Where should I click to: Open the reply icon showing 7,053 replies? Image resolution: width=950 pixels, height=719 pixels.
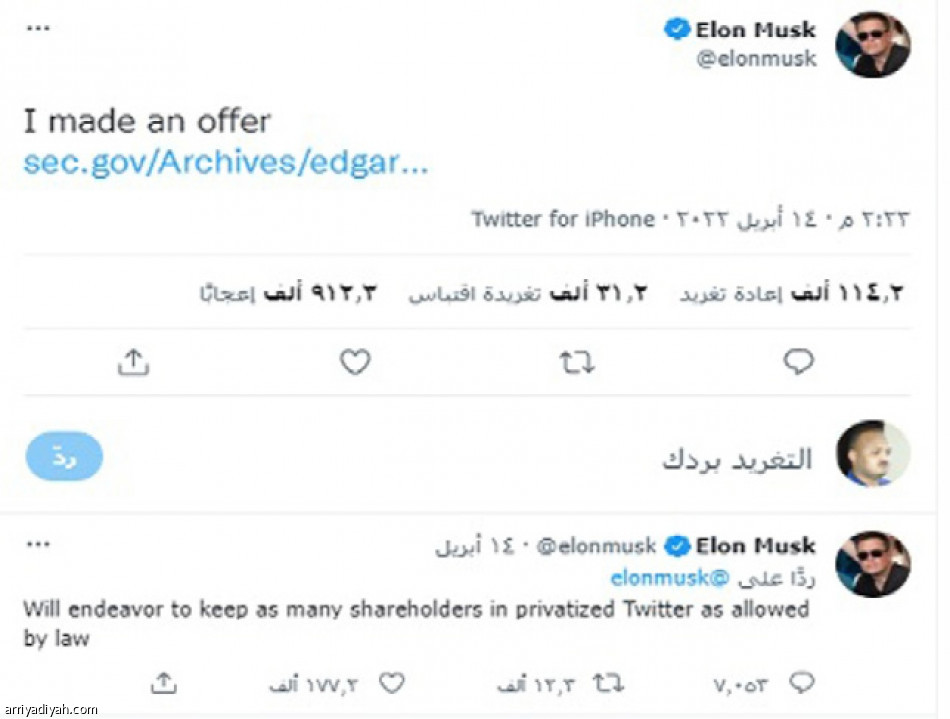pyautogui.click(x=802, y=683)
